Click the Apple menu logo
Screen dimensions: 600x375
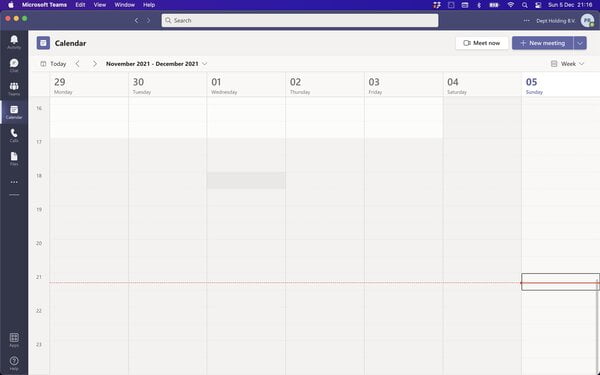pyautogui.click(x=11, y=5)
